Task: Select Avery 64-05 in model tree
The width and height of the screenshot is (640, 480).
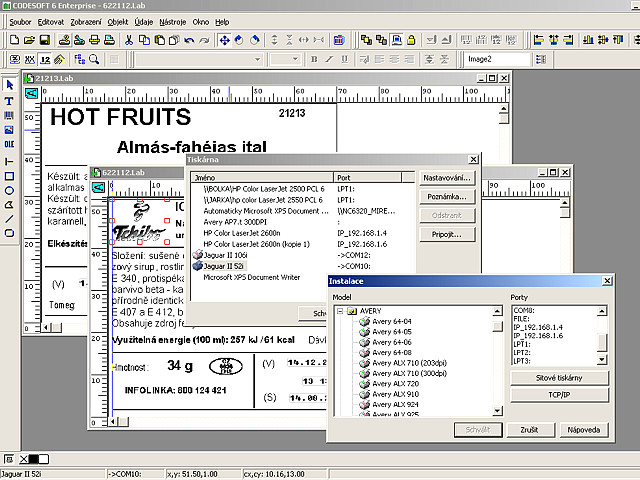Action: click(392, 332)
